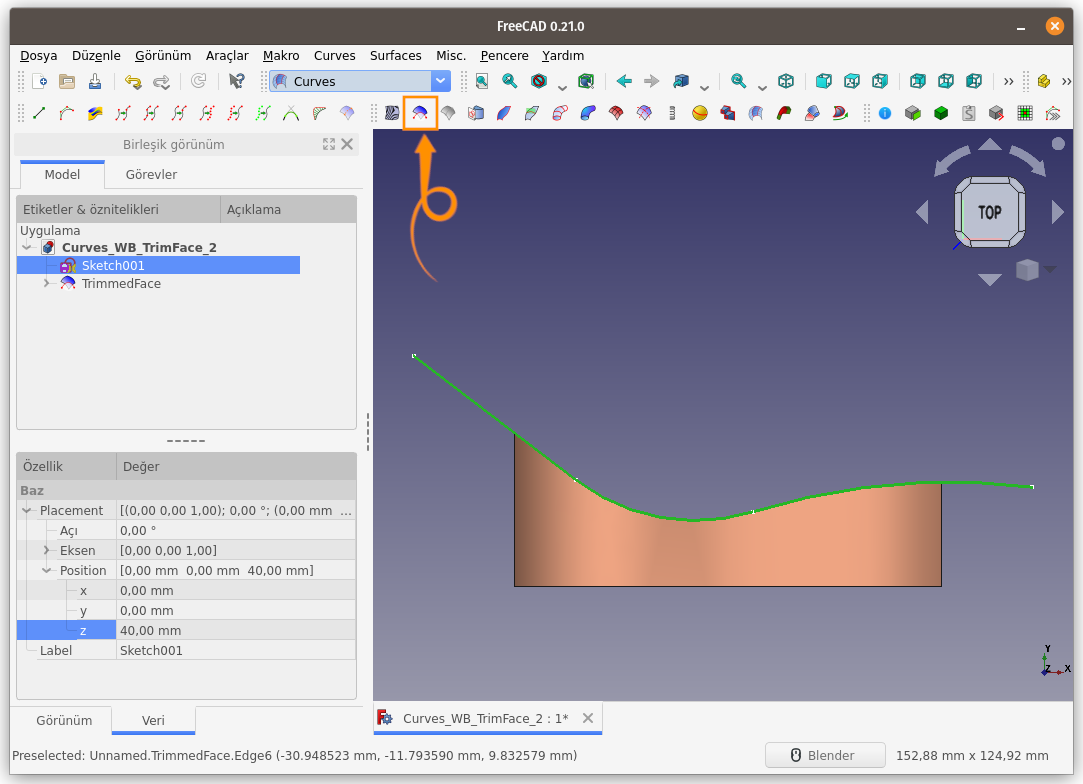Screen dimensions: 1083x784
Task: Undo the last operation
Action: point(131,81)
